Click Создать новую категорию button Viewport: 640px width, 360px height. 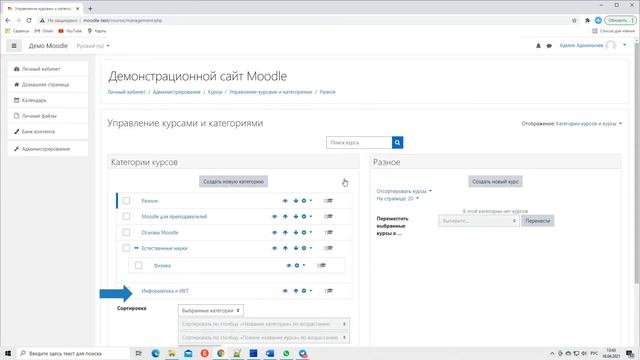click(x=233, y=182)
